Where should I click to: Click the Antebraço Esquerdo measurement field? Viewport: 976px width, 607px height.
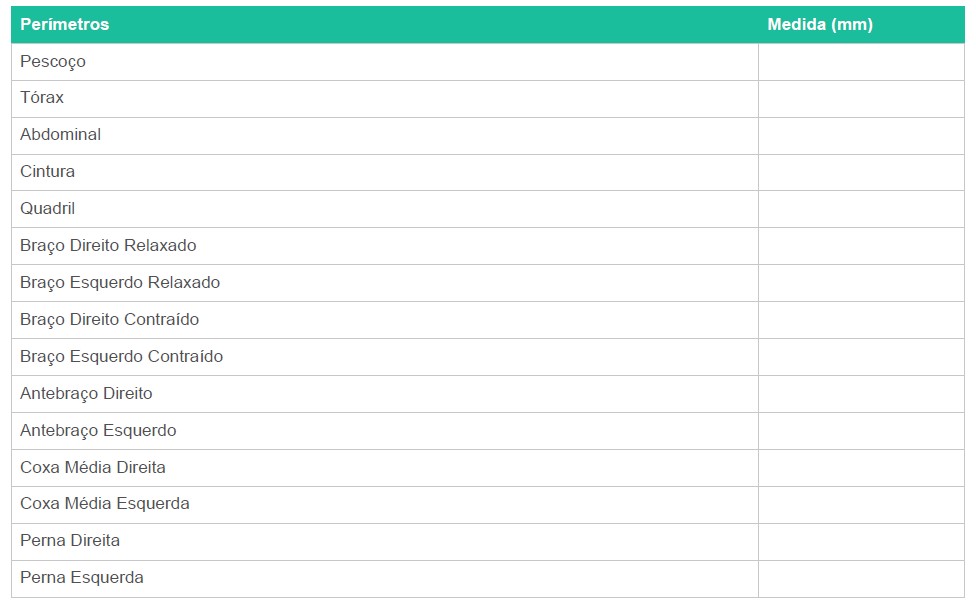tap(861, 431)
